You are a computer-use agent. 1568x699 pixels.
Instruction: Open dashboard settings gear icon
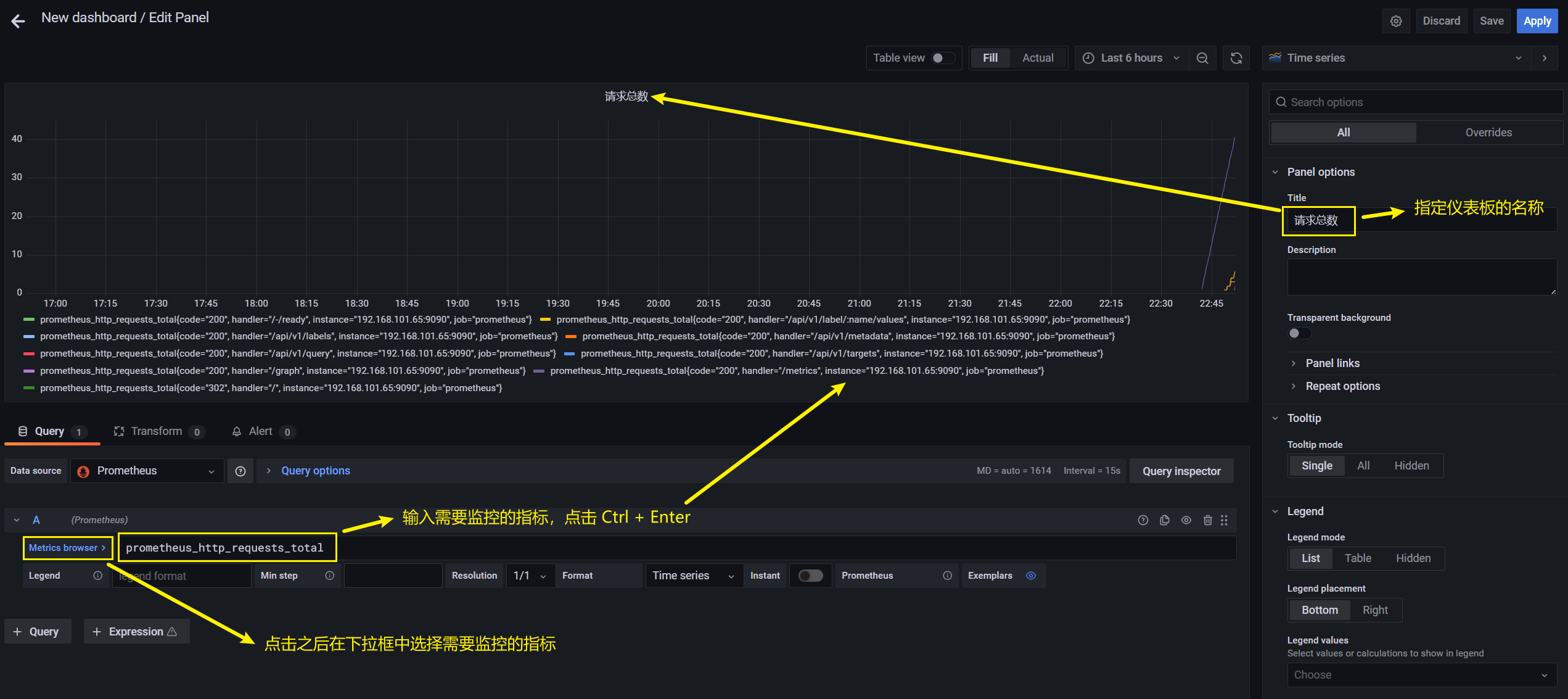[1396, 21]
